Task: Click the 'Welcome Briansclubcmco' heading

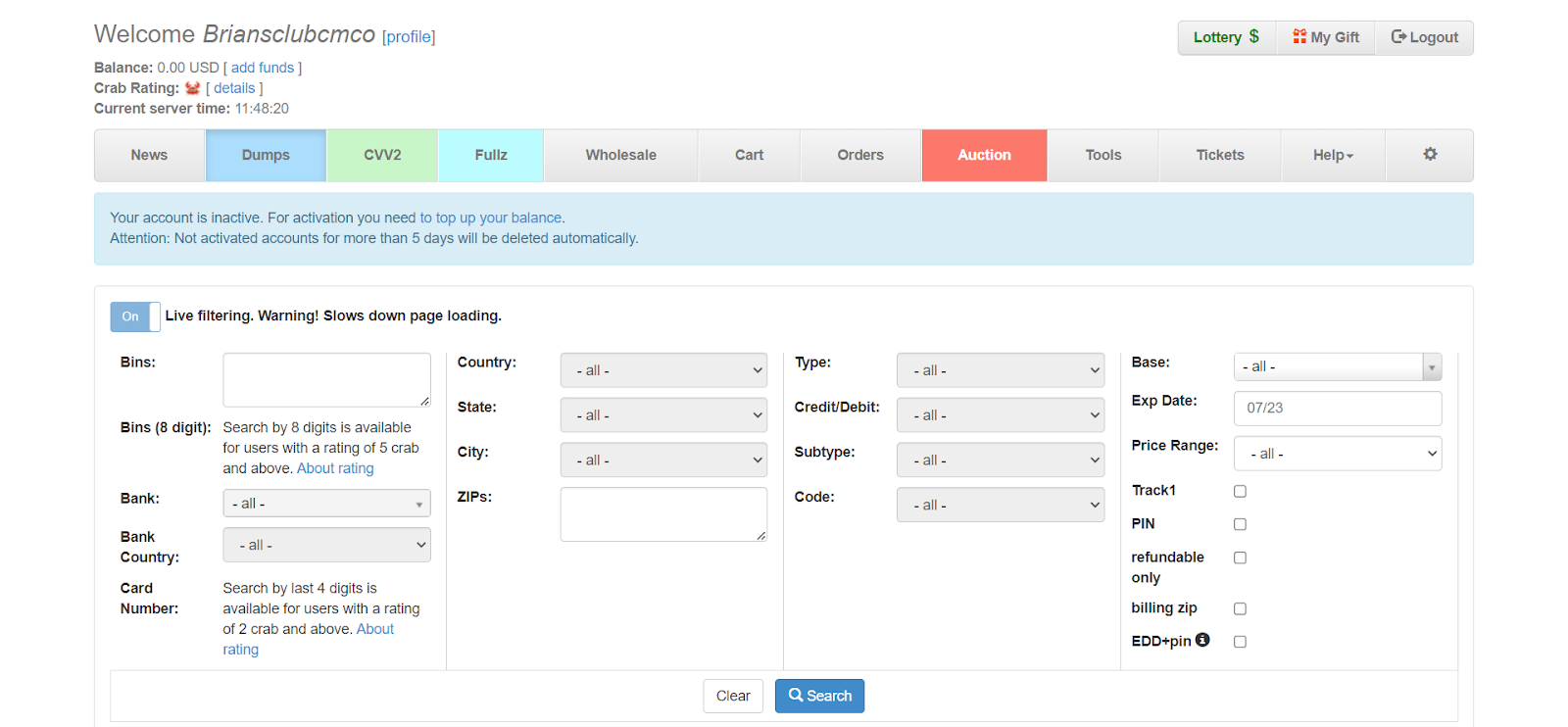Action: 234,34
